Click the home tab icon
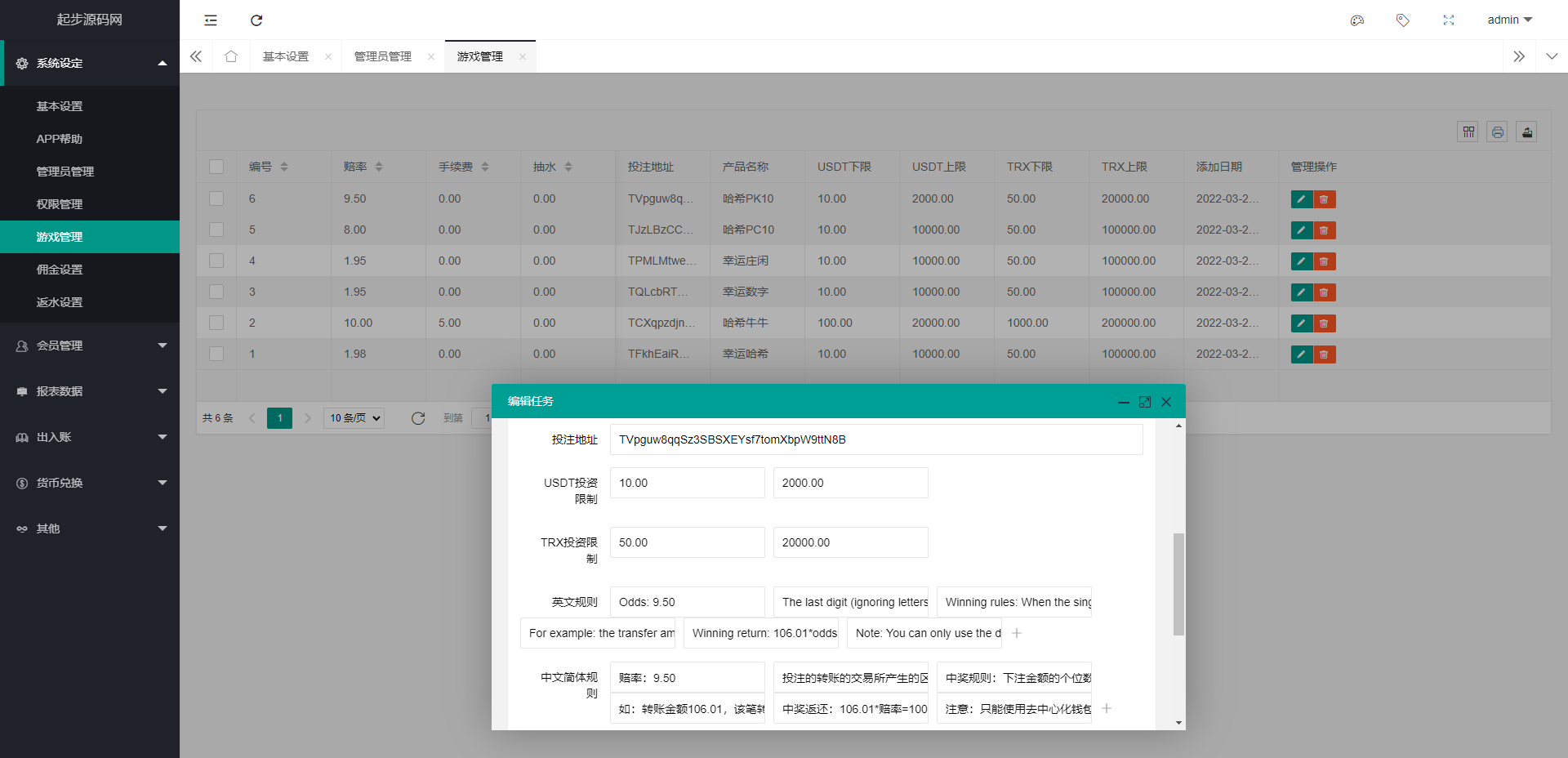Screen dimensions: 1568x758 tap(231, 56)
